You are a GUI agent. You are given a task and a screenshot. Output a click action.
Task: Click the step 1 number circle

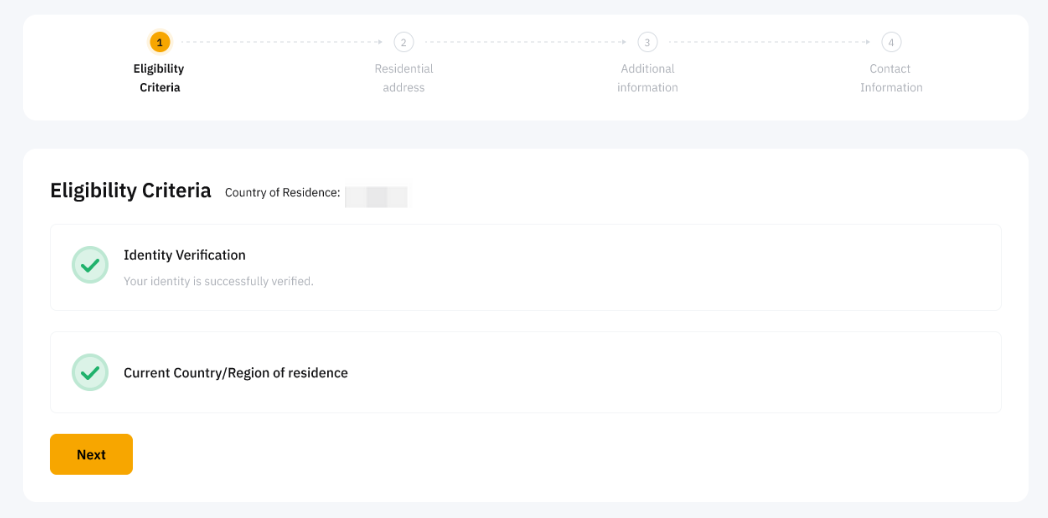tap(160, 42)
